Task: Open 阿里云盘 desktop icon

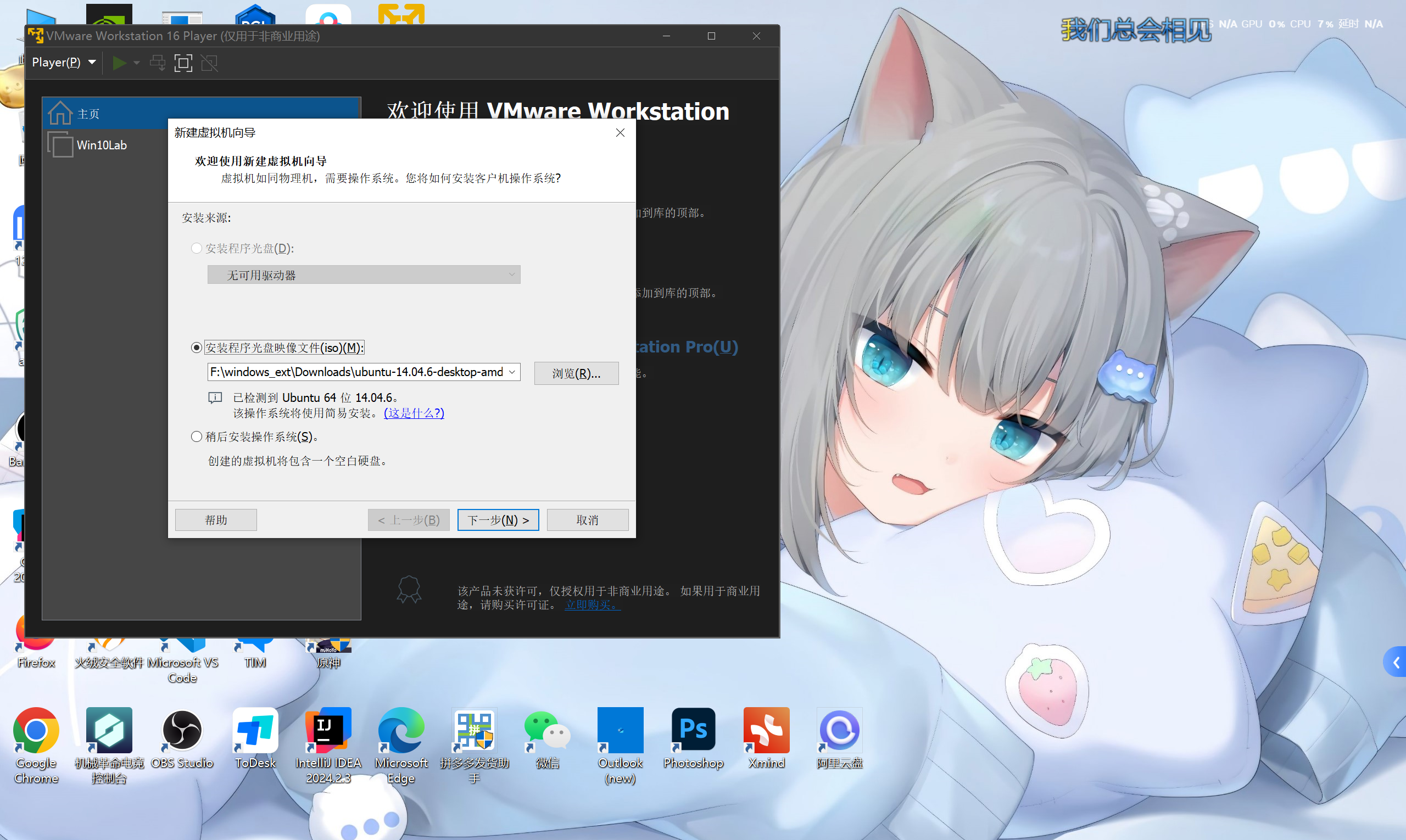Action: [x=840, y=737]
